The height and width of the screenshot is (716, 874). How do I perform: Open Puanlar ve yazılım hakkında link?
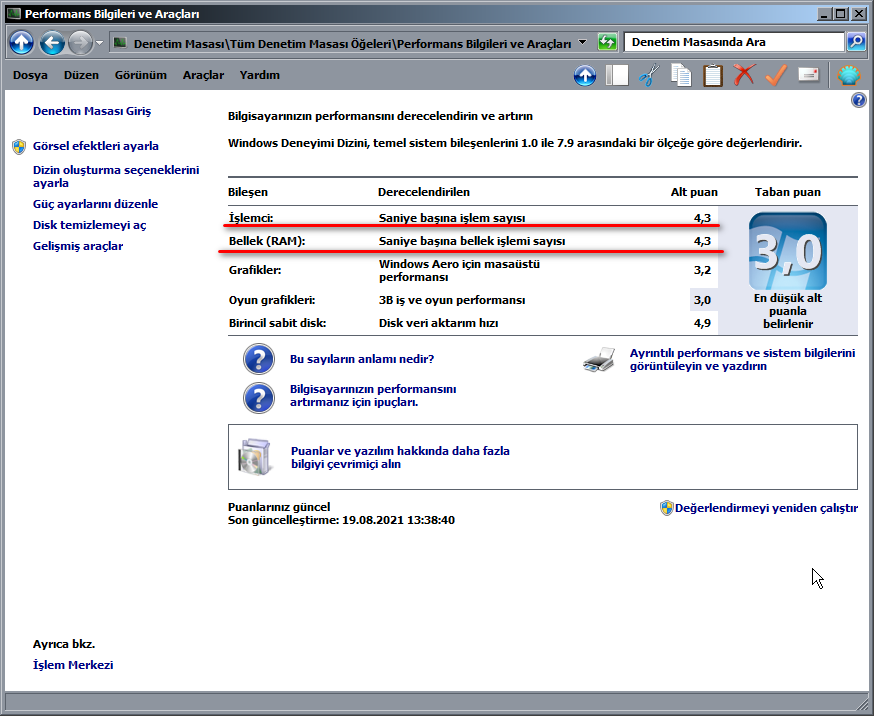point(400,457)
